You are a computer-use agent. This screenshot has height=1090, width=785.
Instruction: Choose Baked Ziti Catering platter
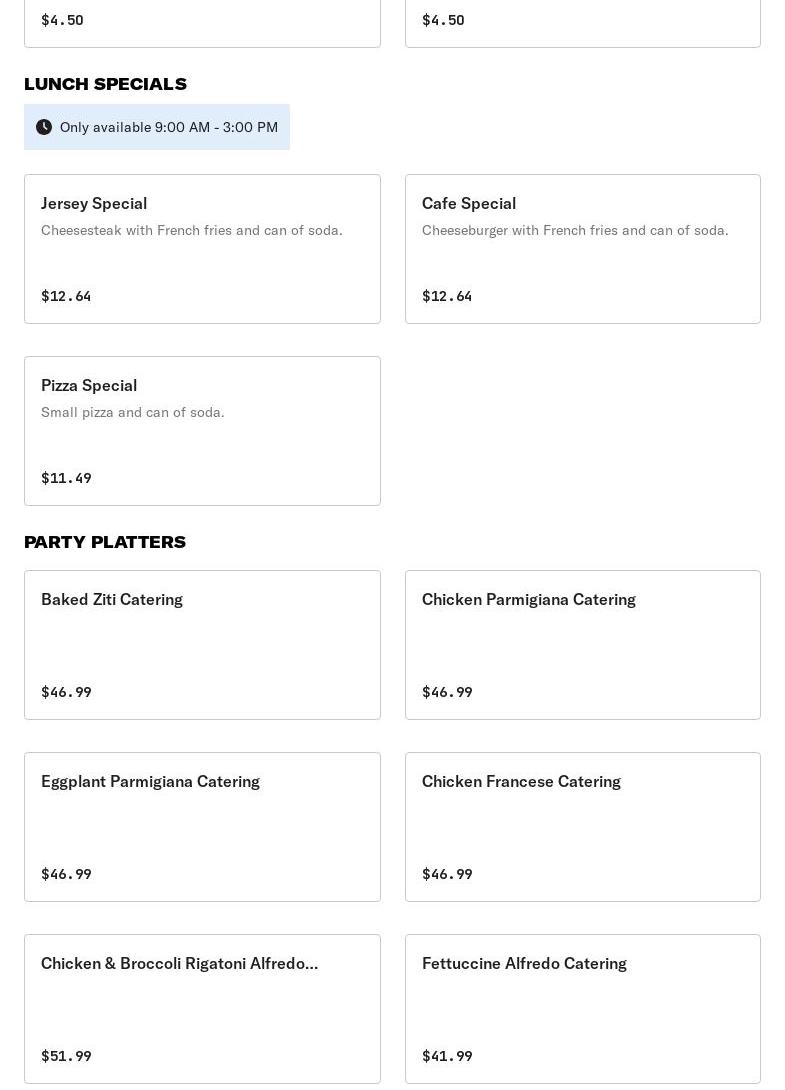[x=202, y=645]
